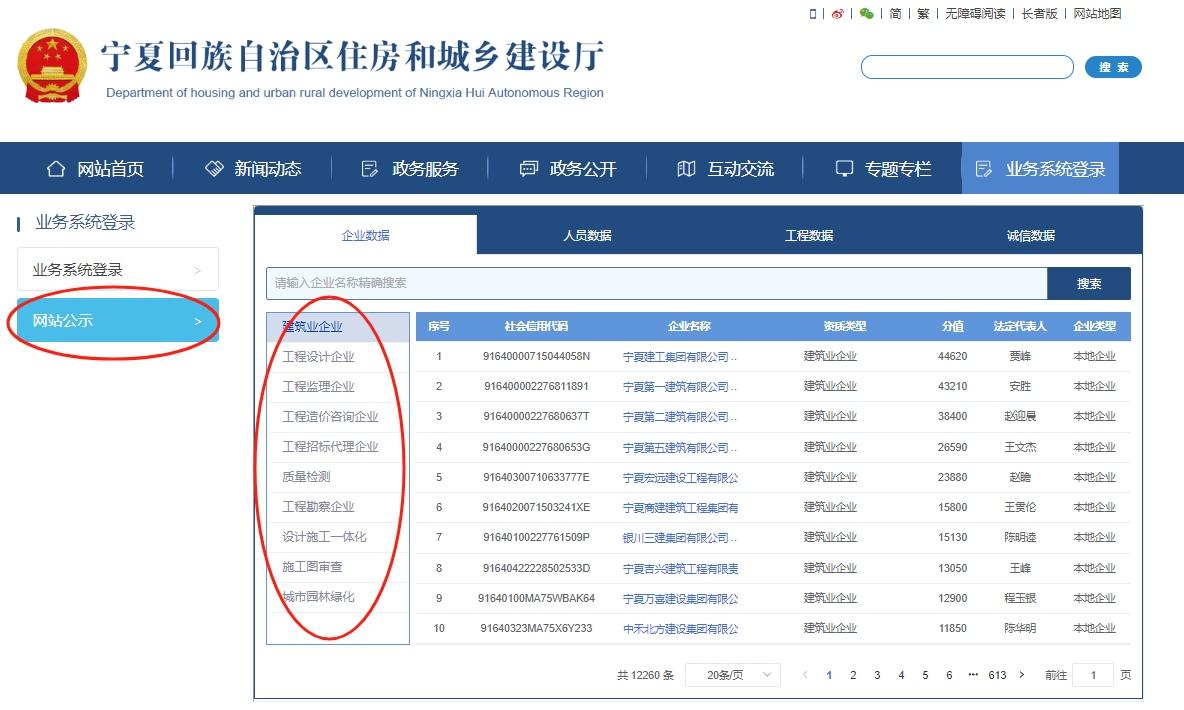1184x710 pixels.
Task: Open company link 宁夏宏远建设工程有限公
Action: (x=680, y=477)
